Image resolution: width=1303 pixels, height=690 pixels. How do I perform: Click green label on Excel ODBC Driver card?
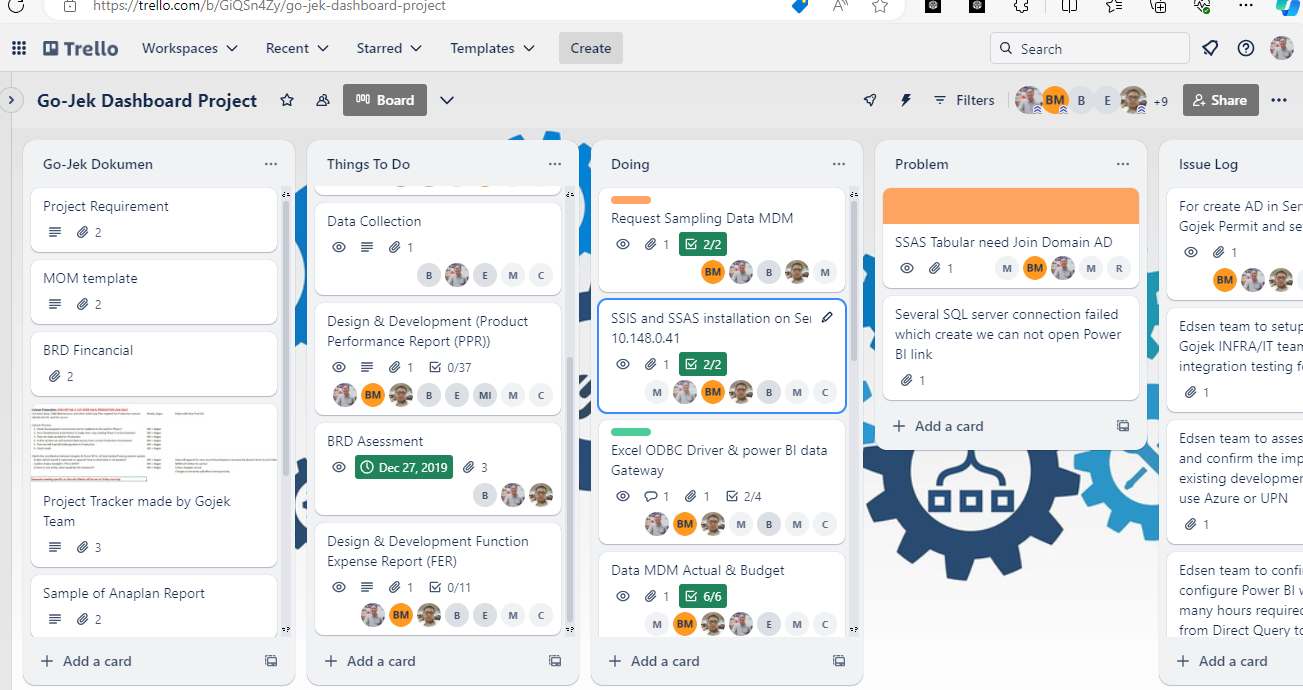[x=631, y=432]
